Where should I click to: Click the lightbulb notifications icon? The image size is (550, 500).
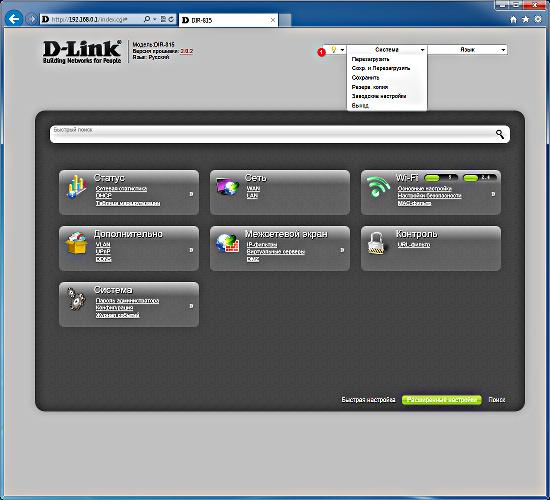pyautogui.click(x=333, y=50)
